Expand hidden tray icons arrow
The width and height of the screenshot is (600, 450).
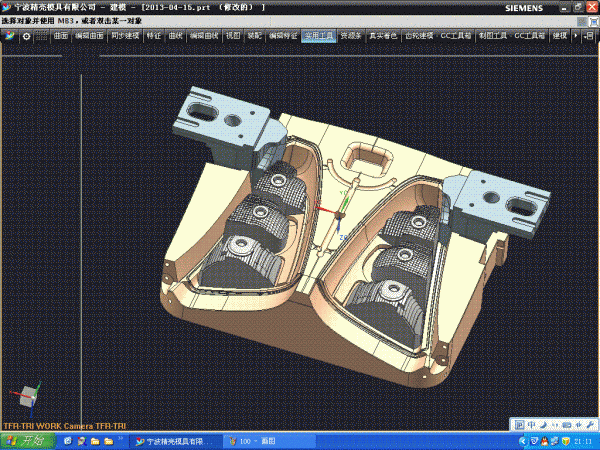(x=522, y=442)
